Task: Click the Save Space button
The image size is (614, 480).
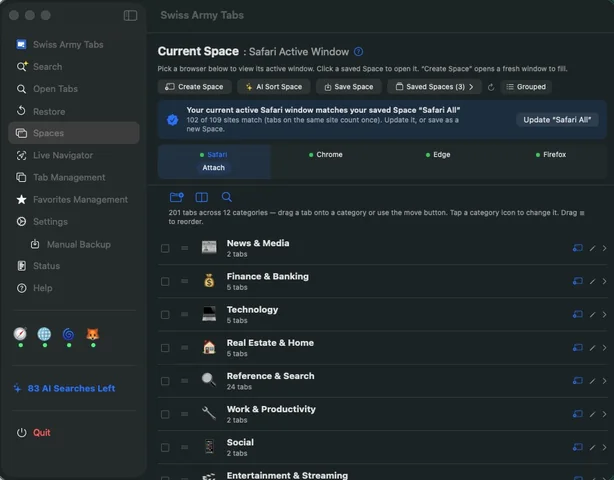Action: (349, 87)
